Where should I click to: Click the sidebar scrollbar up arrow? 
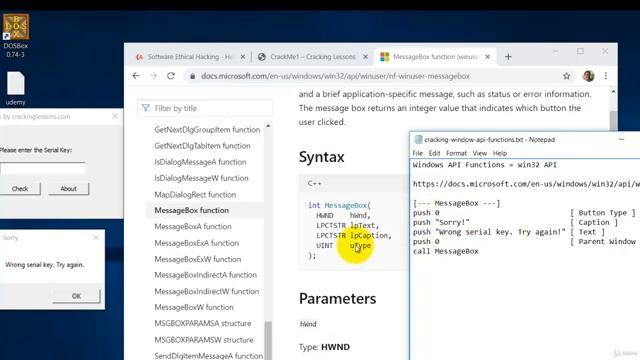coord(268,126)
